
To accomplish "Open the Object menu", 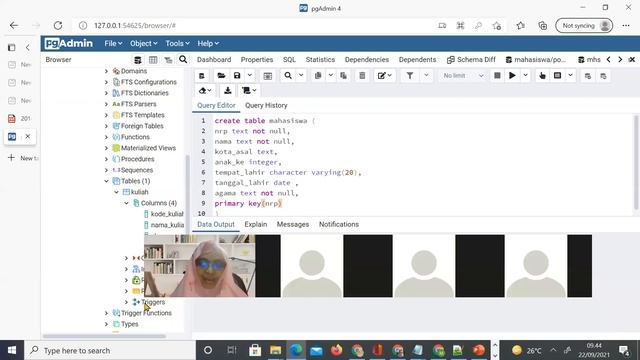I will tap(144, 43).
